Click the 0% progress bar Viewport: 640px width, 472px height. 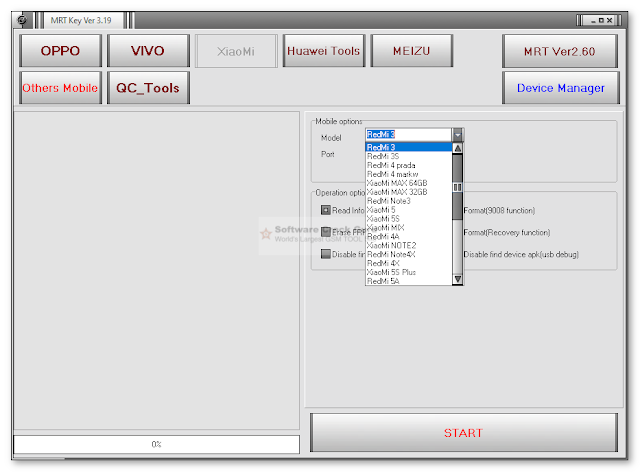pos(157,444)
